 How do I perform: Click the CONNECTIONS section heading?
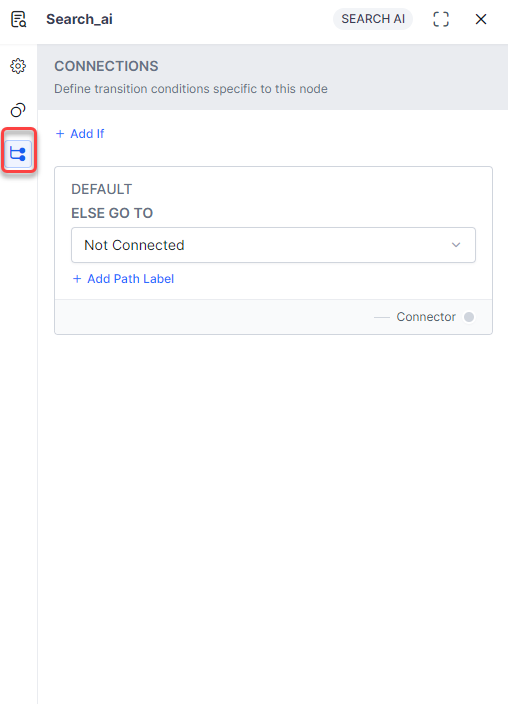106,66
